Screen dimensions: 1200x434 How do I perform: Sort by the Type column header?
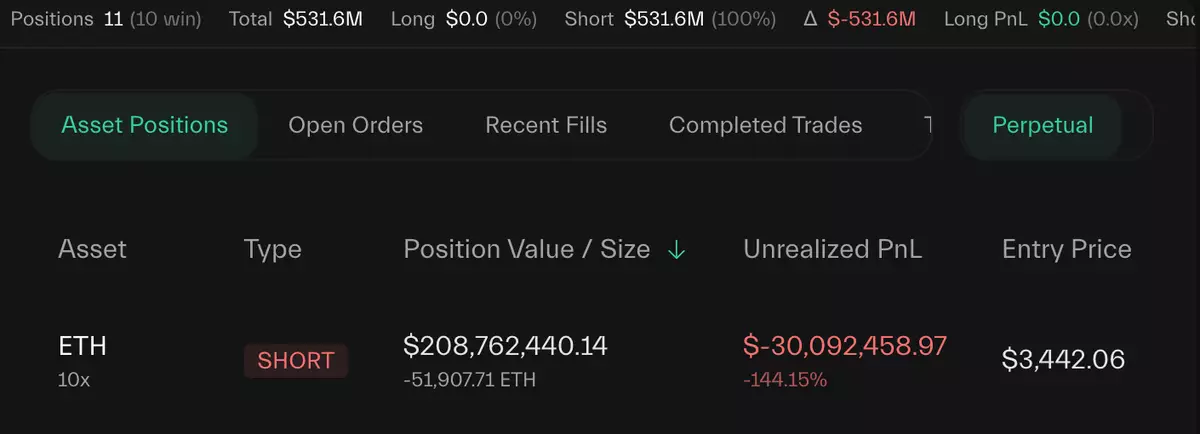272,249
